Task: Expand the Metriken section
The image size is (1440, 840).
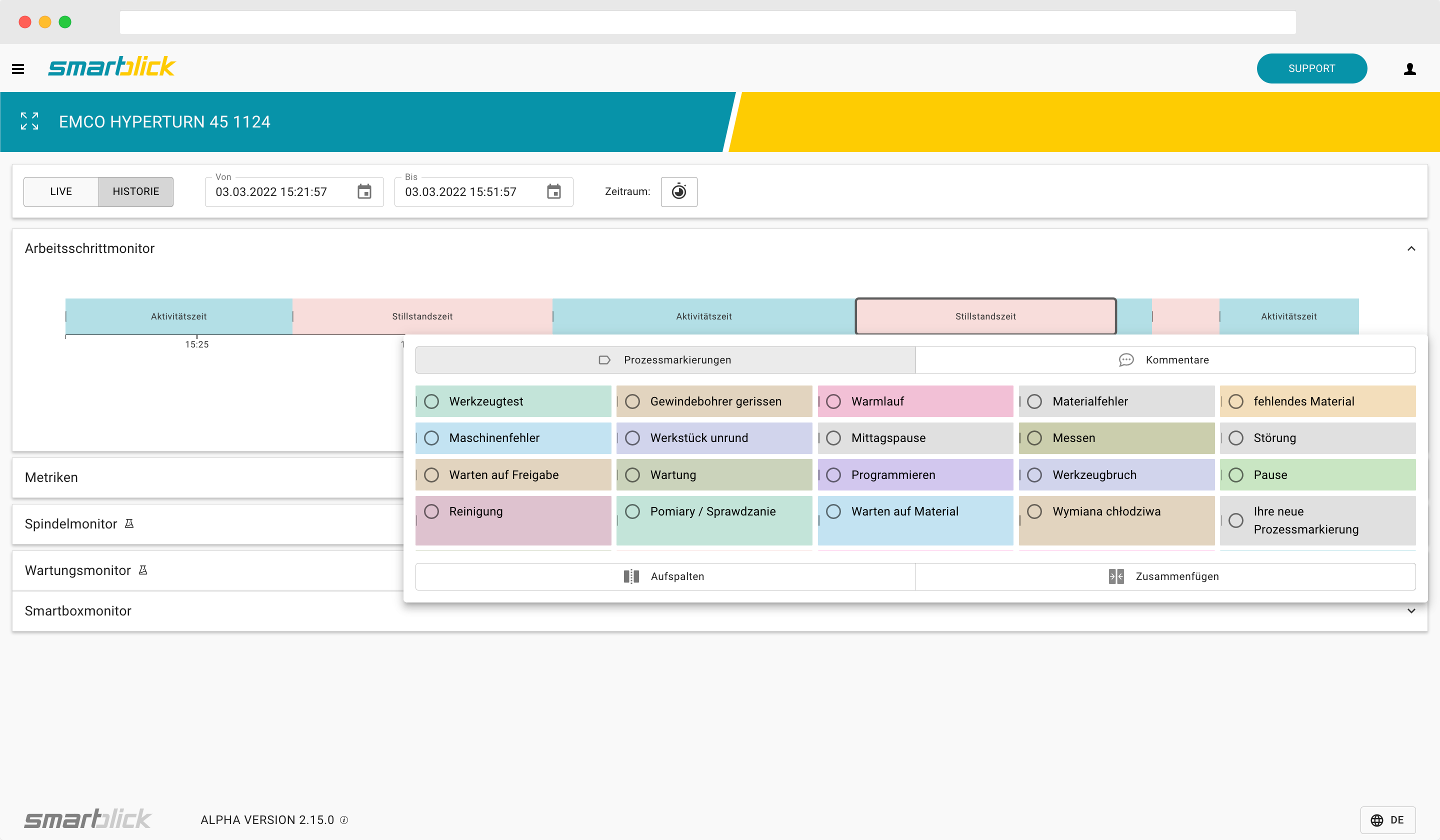Action: click(51, 477)
